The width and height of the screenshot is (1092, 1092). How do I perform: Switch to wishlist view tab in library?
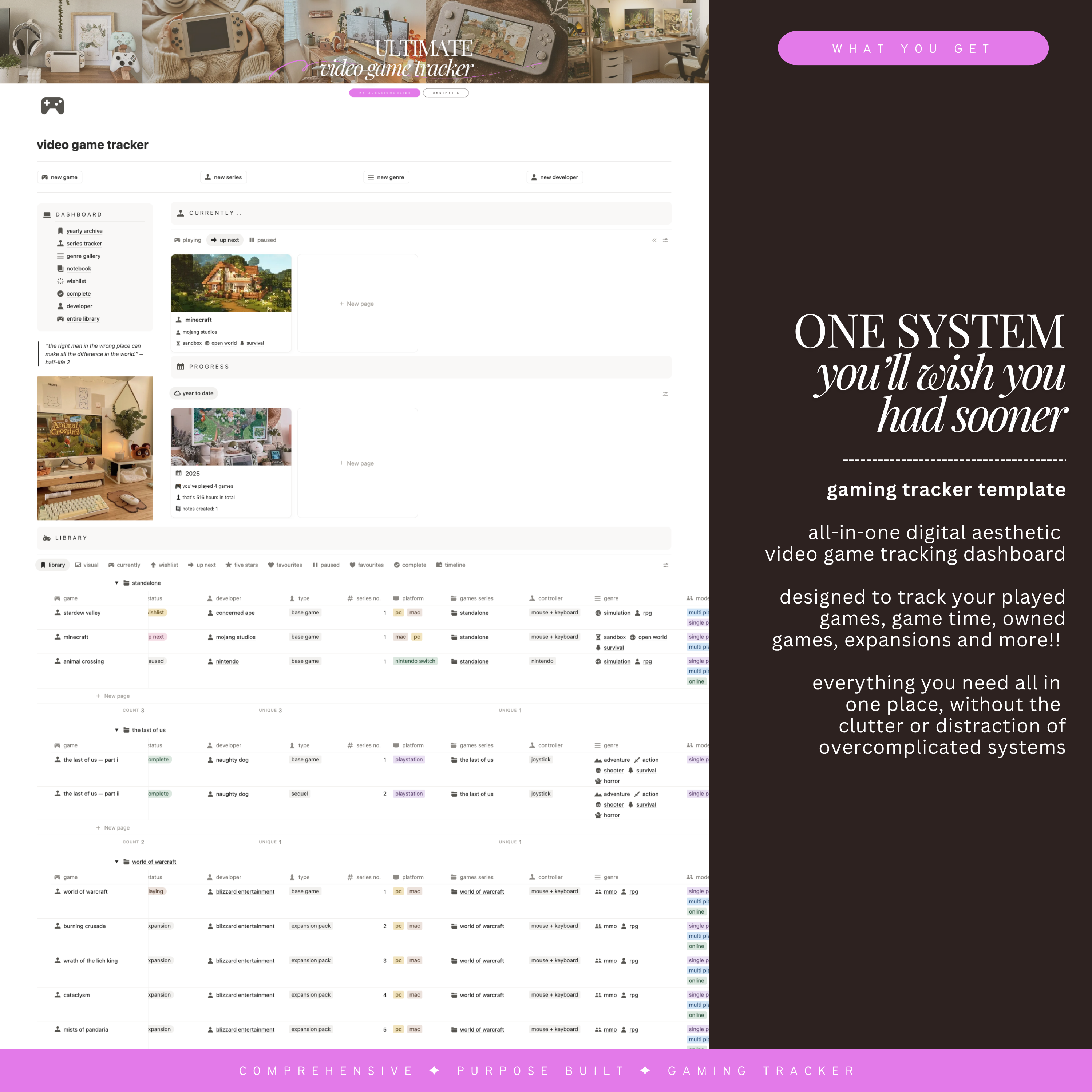(165, 565)
